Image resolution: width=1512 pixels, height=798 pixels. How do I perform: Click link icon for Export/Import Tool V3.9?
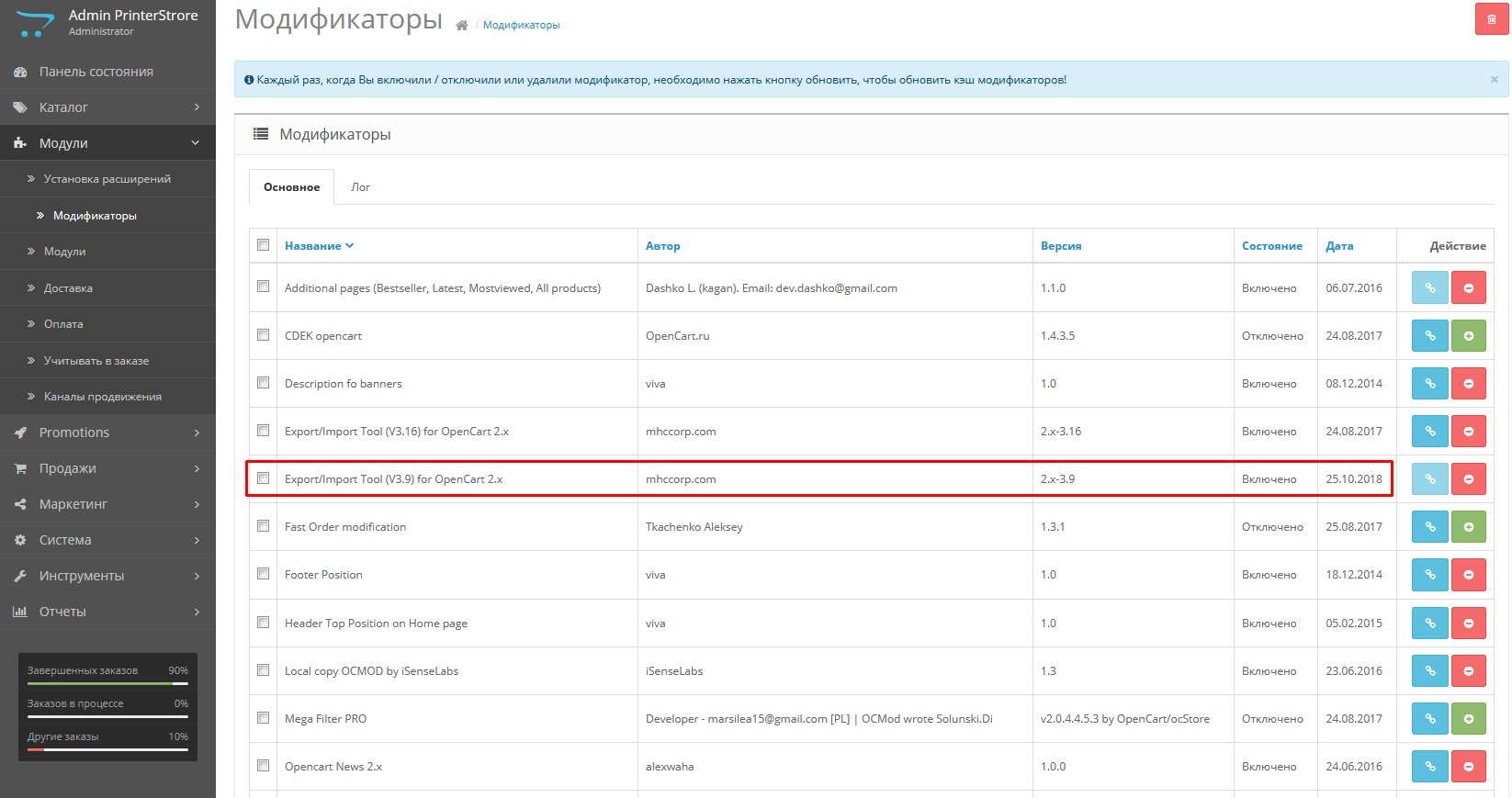click(x=1429, y=478)
